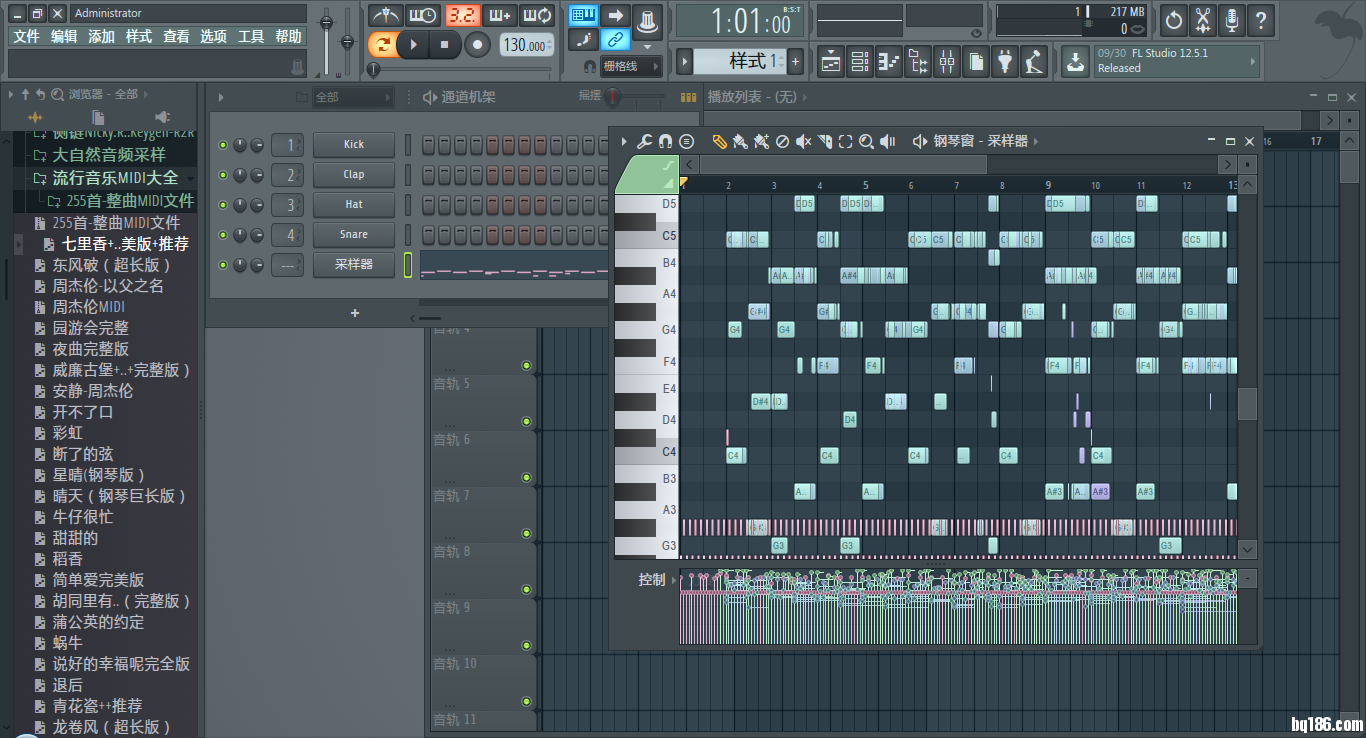Screen dimensions: 1366x738
Task: Open piano roll wrench tools menu
Action: [645, 142]
